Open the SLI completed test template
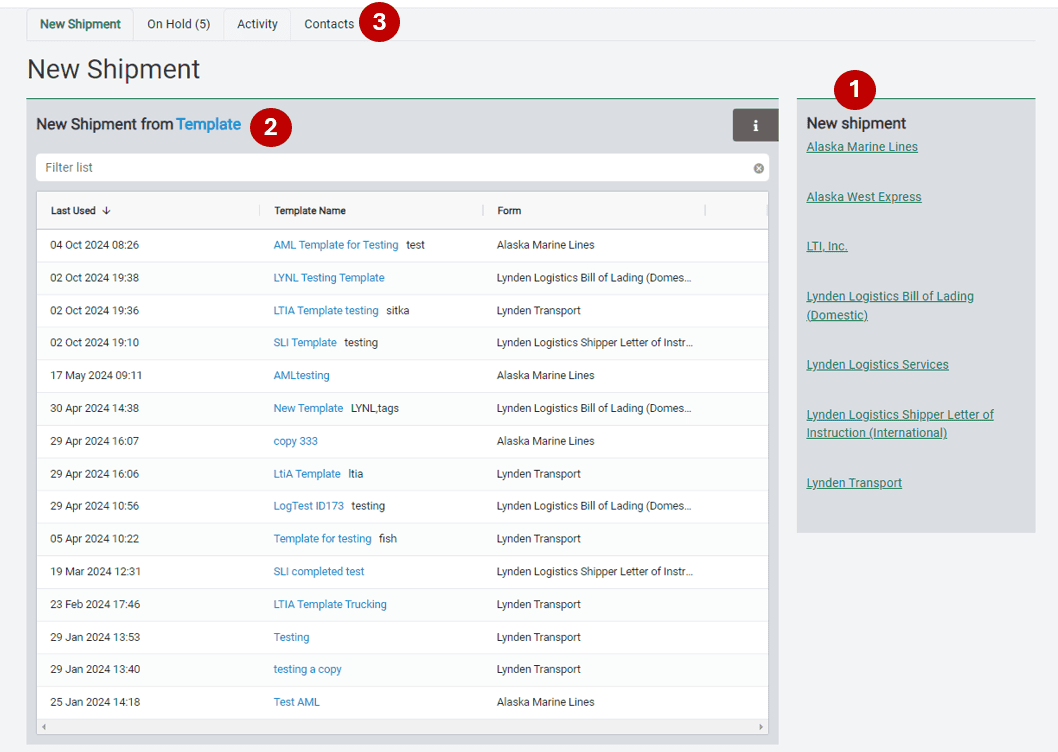The image size is (1058, 752). point(318,571)
